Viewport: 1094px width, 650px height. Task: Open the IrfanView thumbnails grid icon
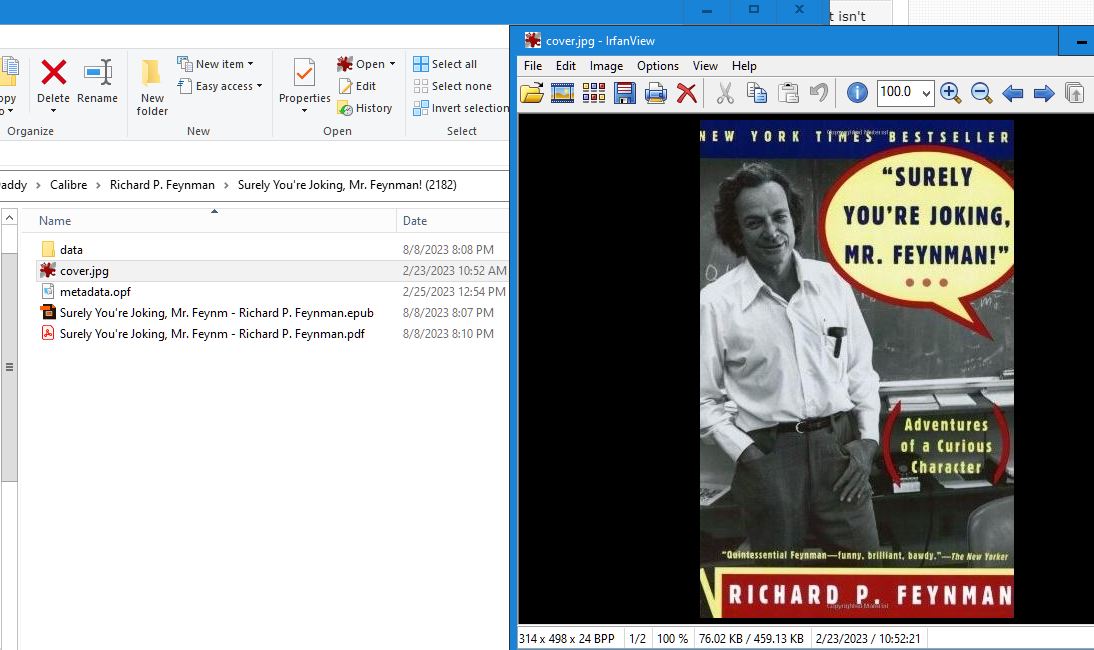point(594,93)
